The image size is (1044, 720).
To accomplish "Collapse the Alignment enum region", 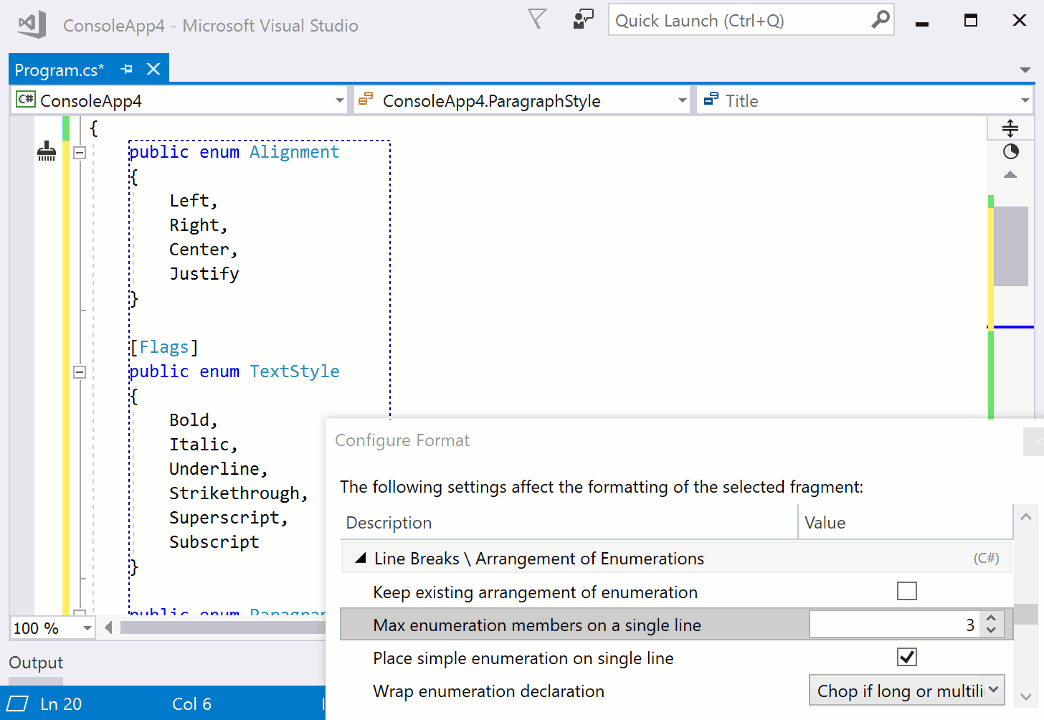I will pos(79,151).
